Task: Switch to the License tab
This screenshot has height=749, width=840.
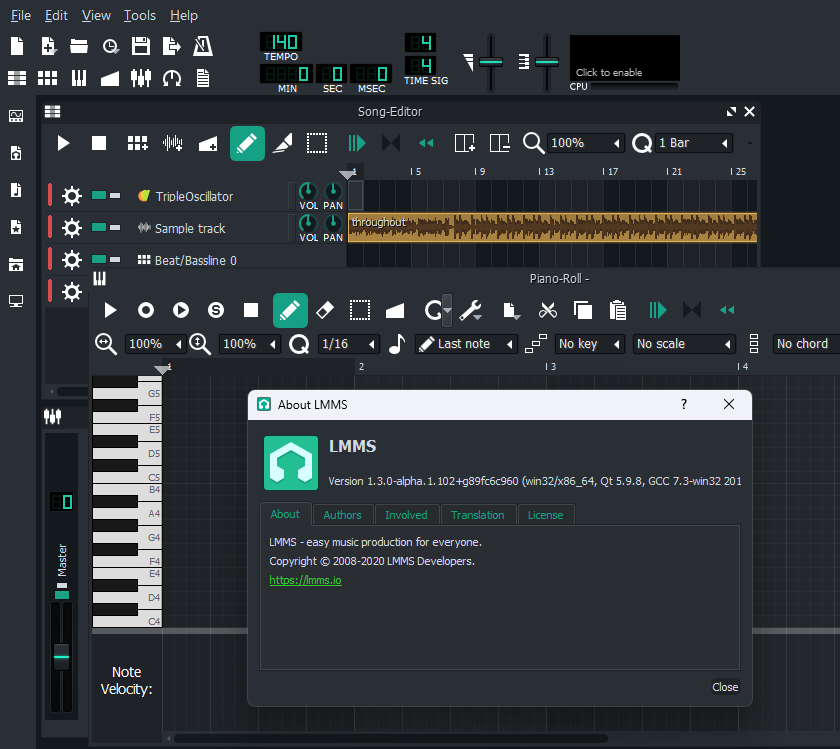Action: pos(545,515)
